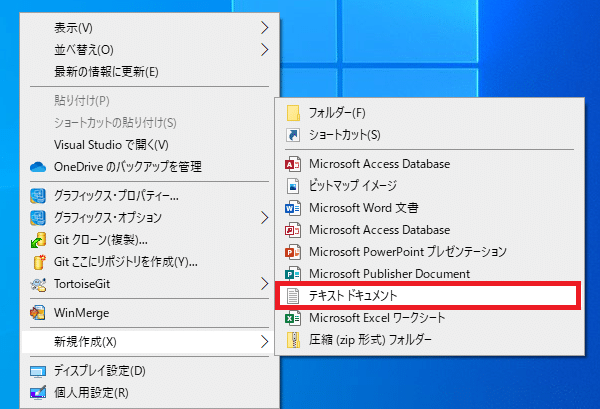
Task: Select 新規作成(X) menu entry
Action: click(150, 342)
